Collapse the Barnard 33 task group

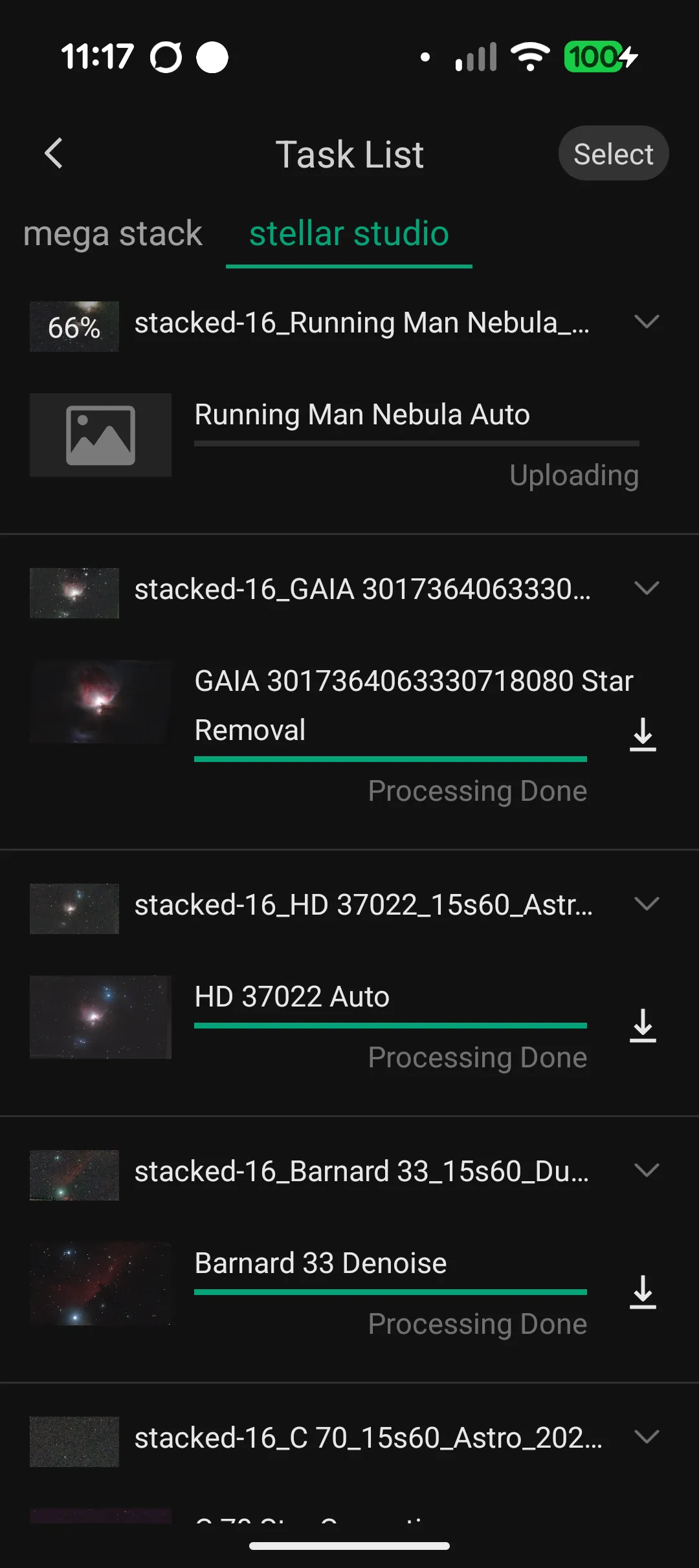coord(647,1170)
